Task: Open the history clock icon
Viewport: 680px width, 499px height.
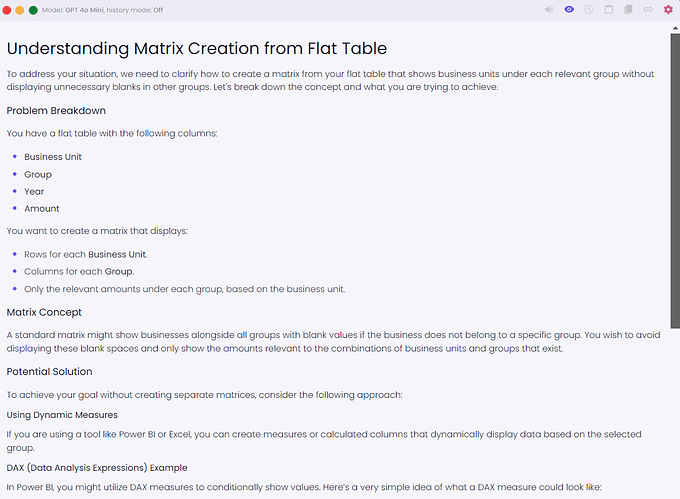Action: (x=588, y=10)
